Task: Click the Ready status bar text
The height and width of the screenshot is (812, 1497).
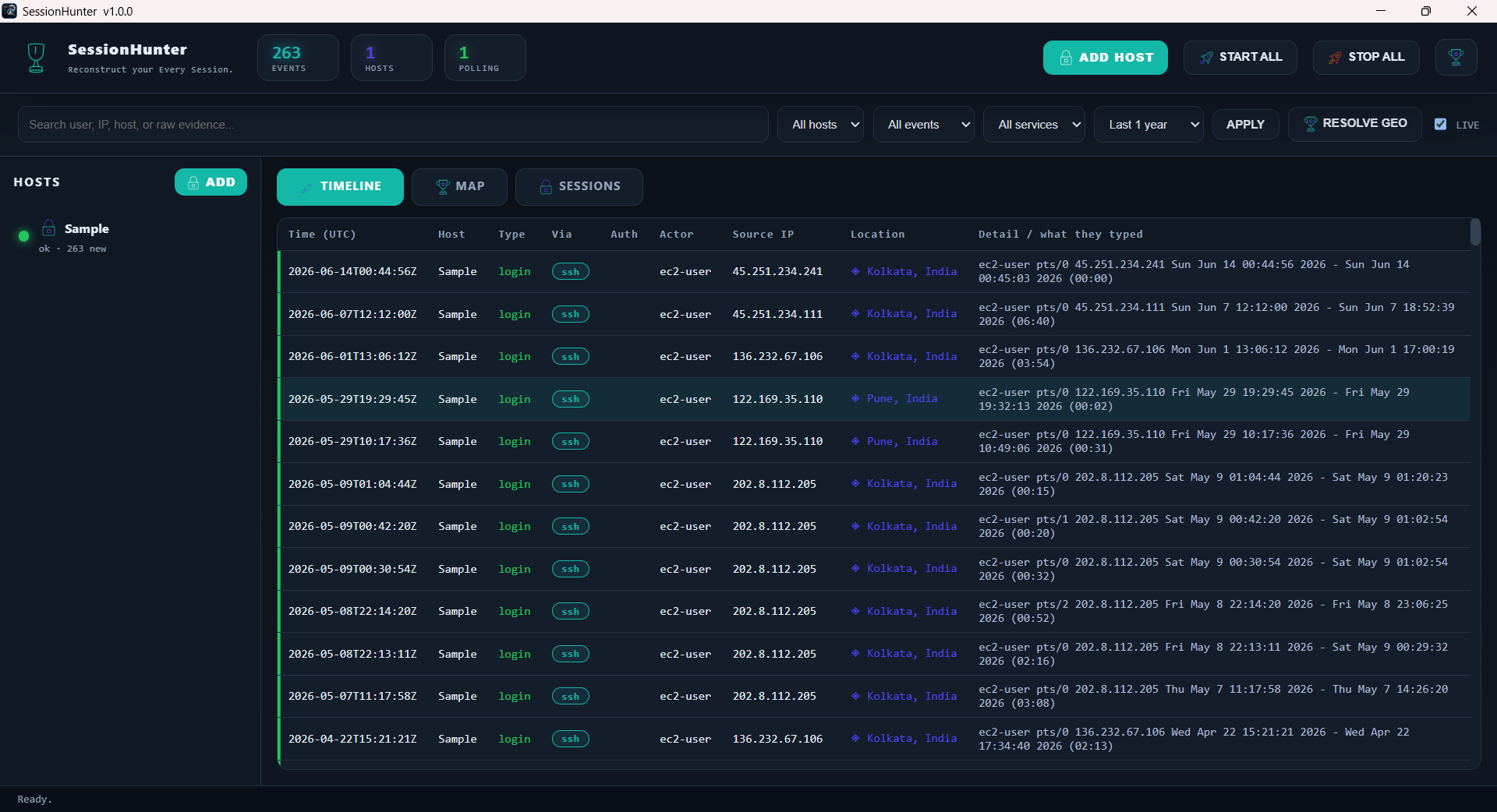Action: pos(34,800)
